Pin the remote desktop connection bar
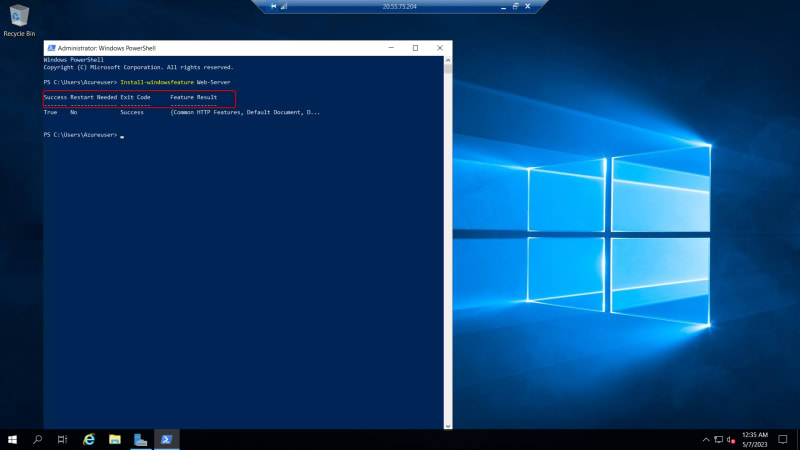The image size is (800, 450). [273, 6]
